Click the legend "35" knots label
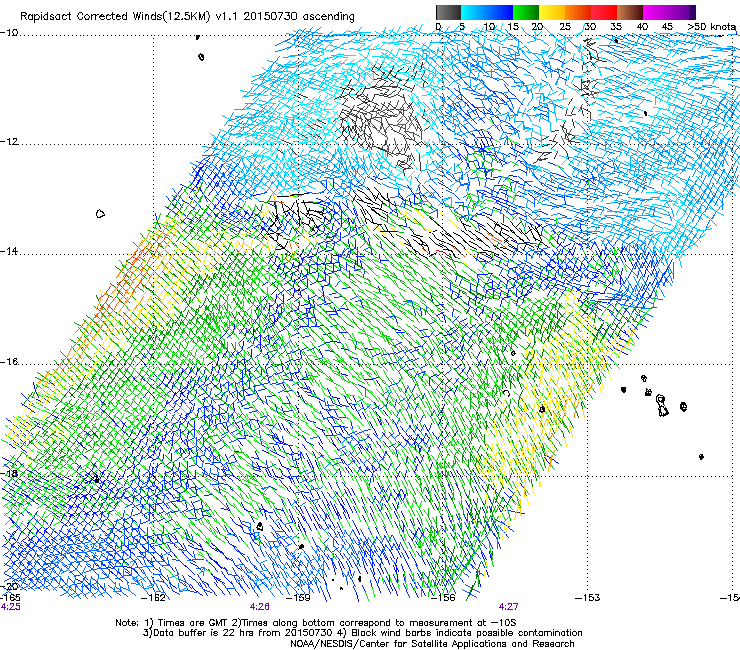The height and width of the screenshot is (650, 740). pos(616,26)
